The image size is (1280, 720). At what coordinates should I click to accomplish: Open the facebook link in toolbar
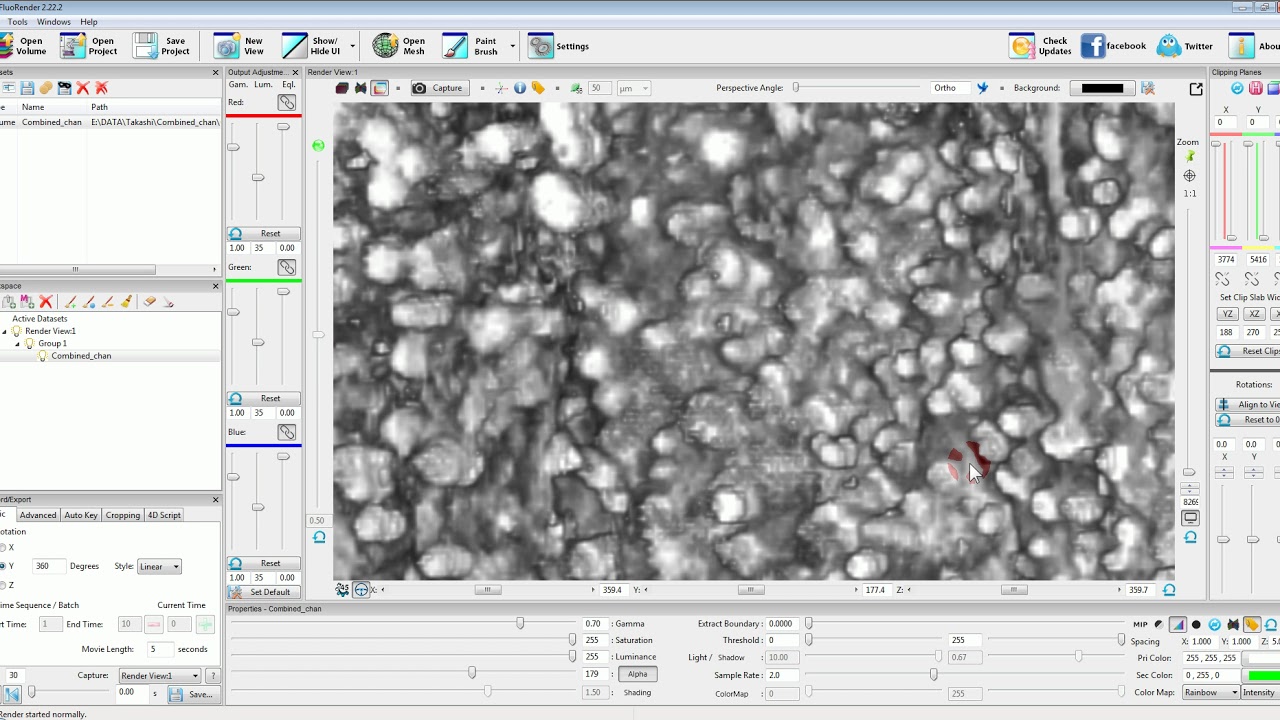(x=1113, y=46)
